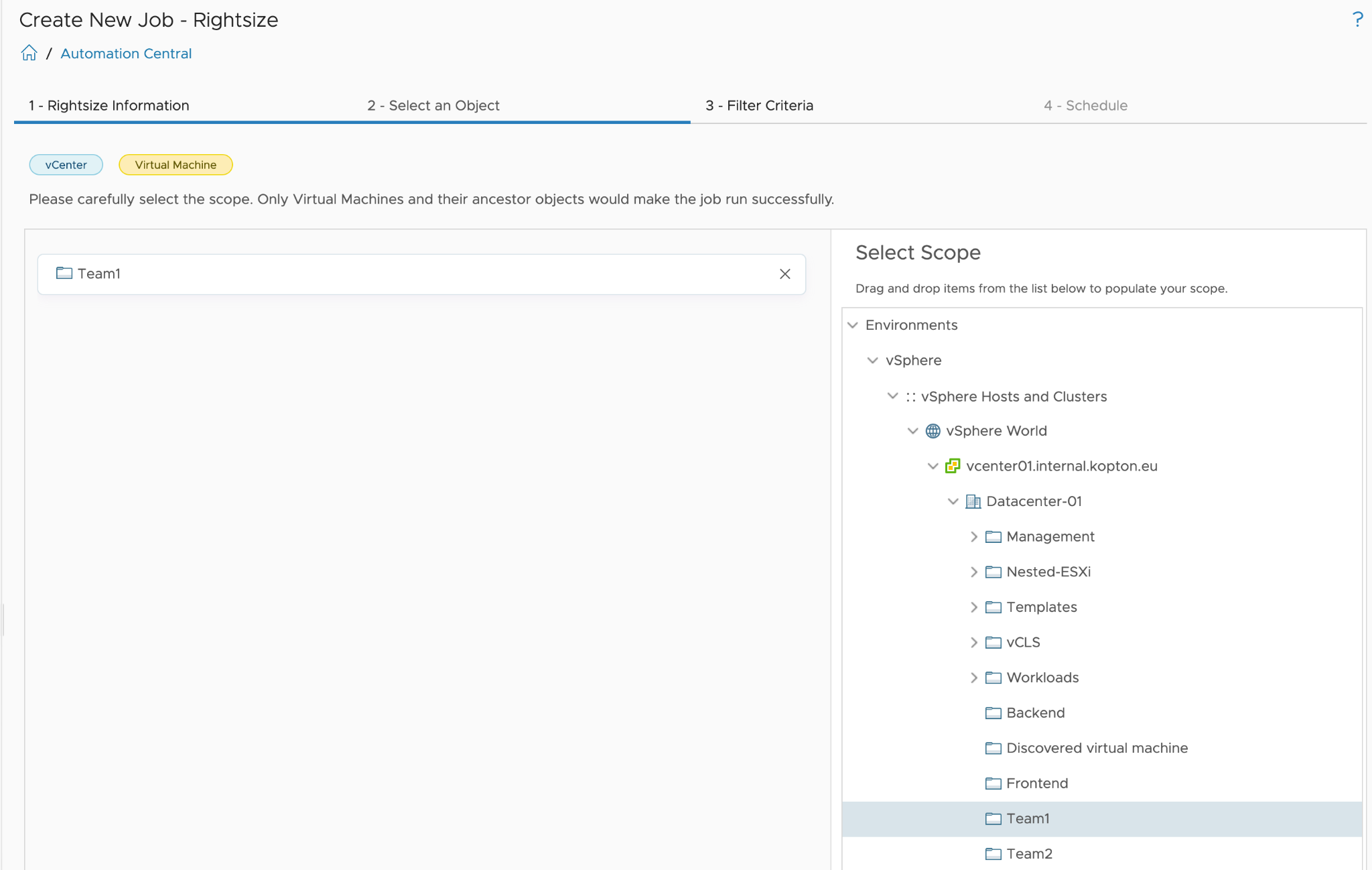Switch to 1 - Rightsize Information step
The height and width of the screenshot is (870, 1372).
pyautogui.click(x=109, y=105)
